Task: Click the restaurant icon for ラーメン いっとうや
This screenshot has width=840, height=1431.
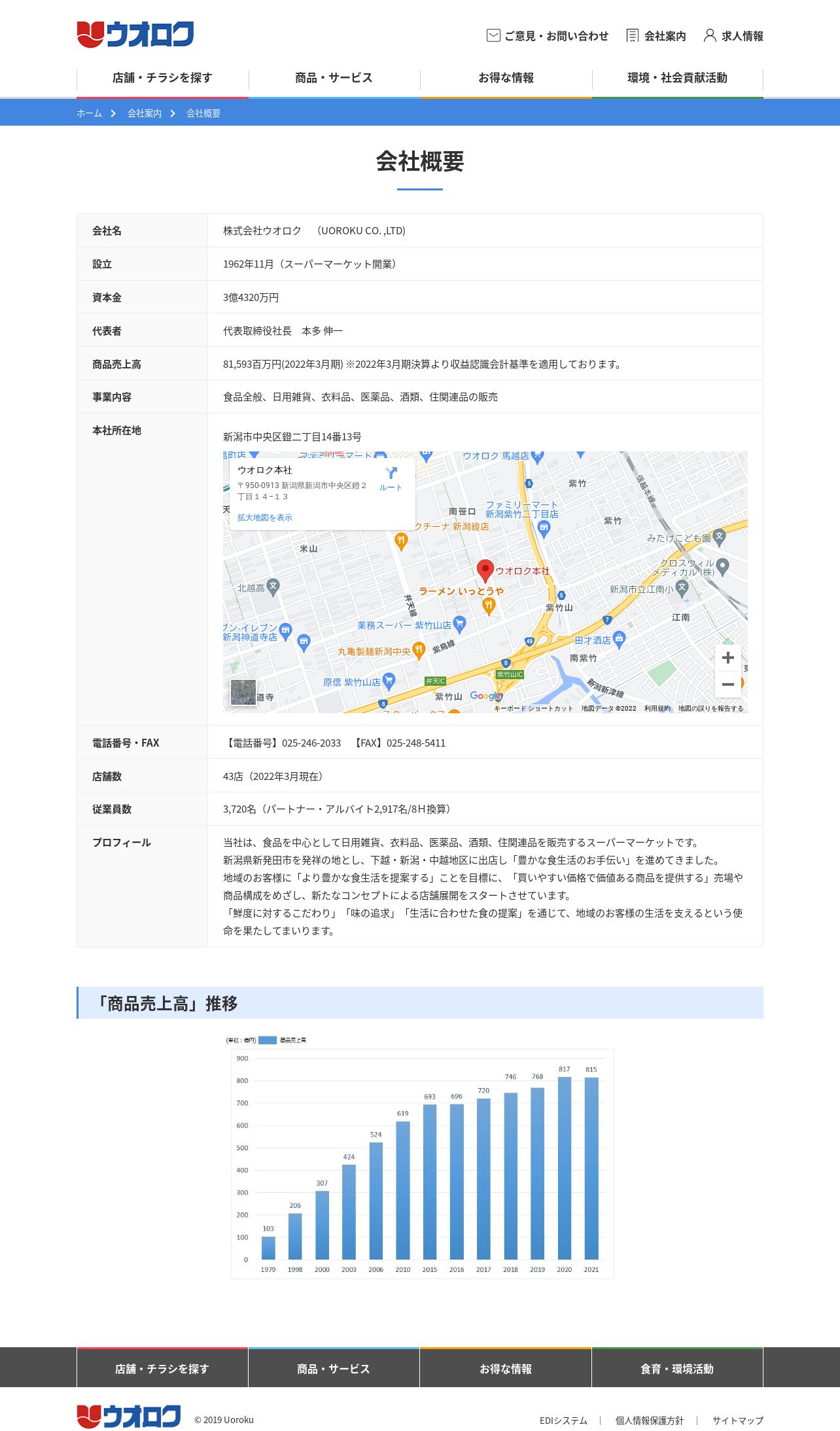Action: point(488,606)
